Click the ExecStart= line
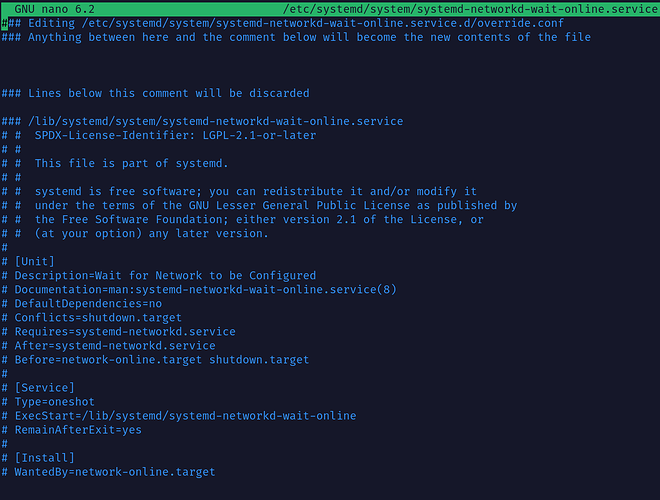The image size is (660, 500). pos(185,415)
